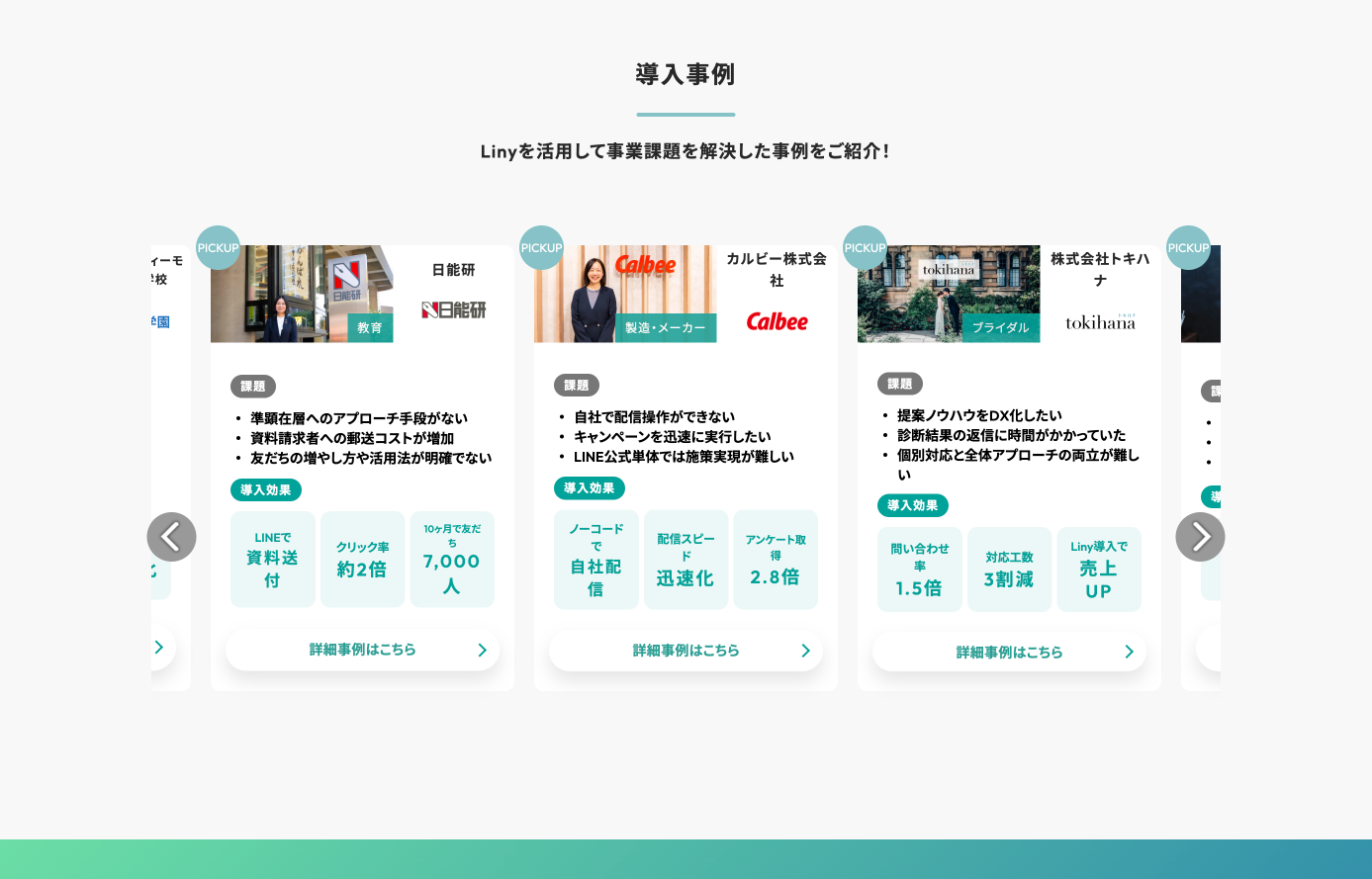Open 詳細事例はこちら for Calbee
The image size is (1372, 879).
pos(686,651)
